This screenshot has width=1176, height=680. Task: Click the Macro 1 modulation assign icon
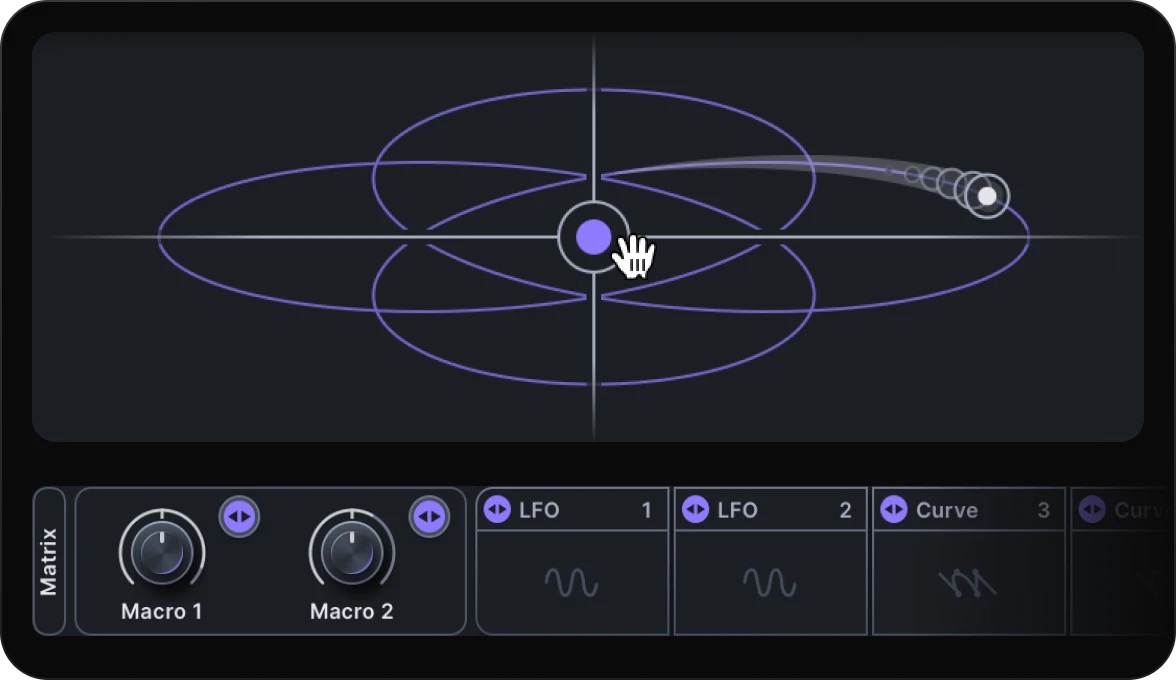(x=239, y=517)
